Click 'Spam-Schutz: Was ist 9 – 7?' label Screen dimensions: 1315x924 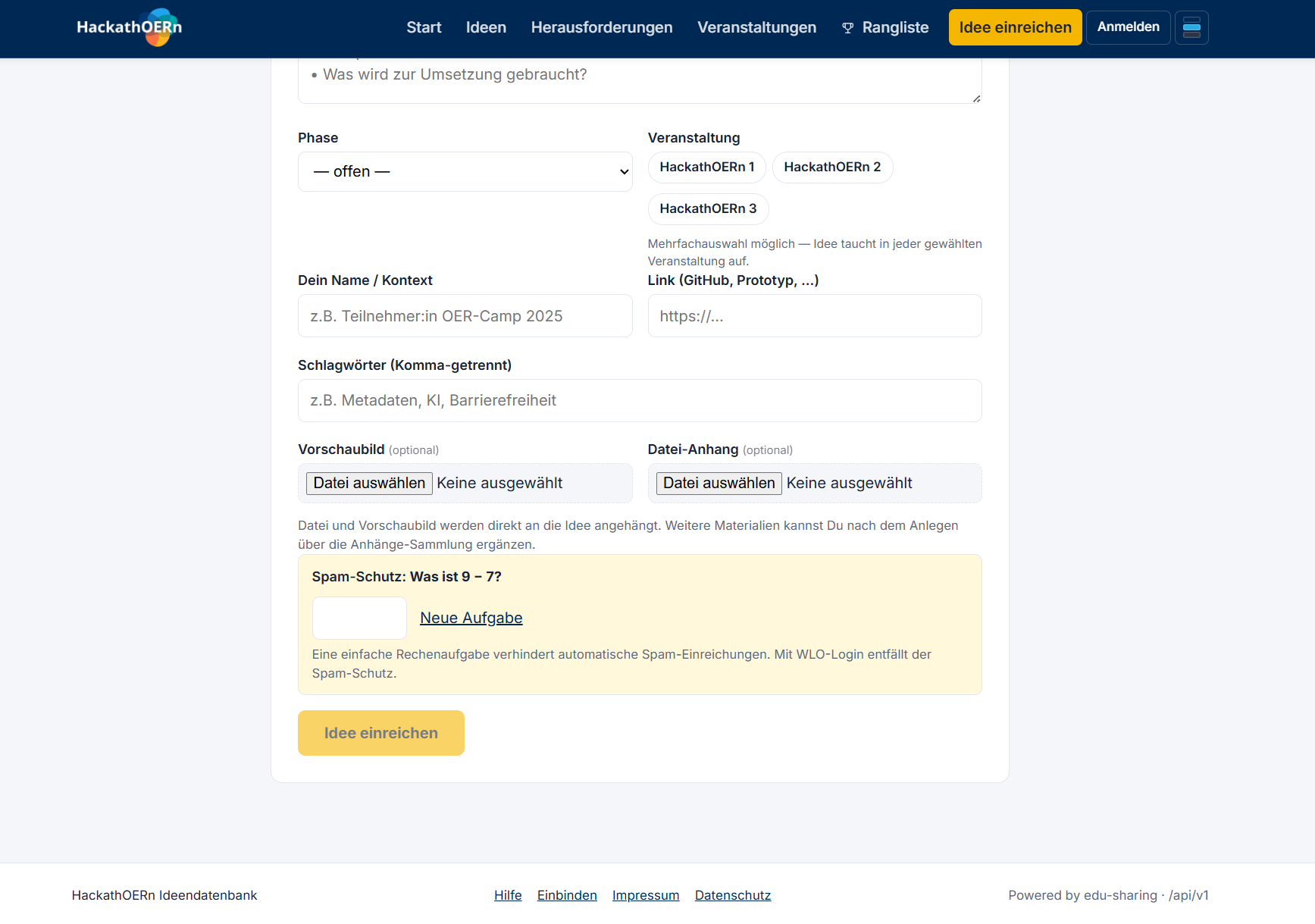click(x=407, y=577)
